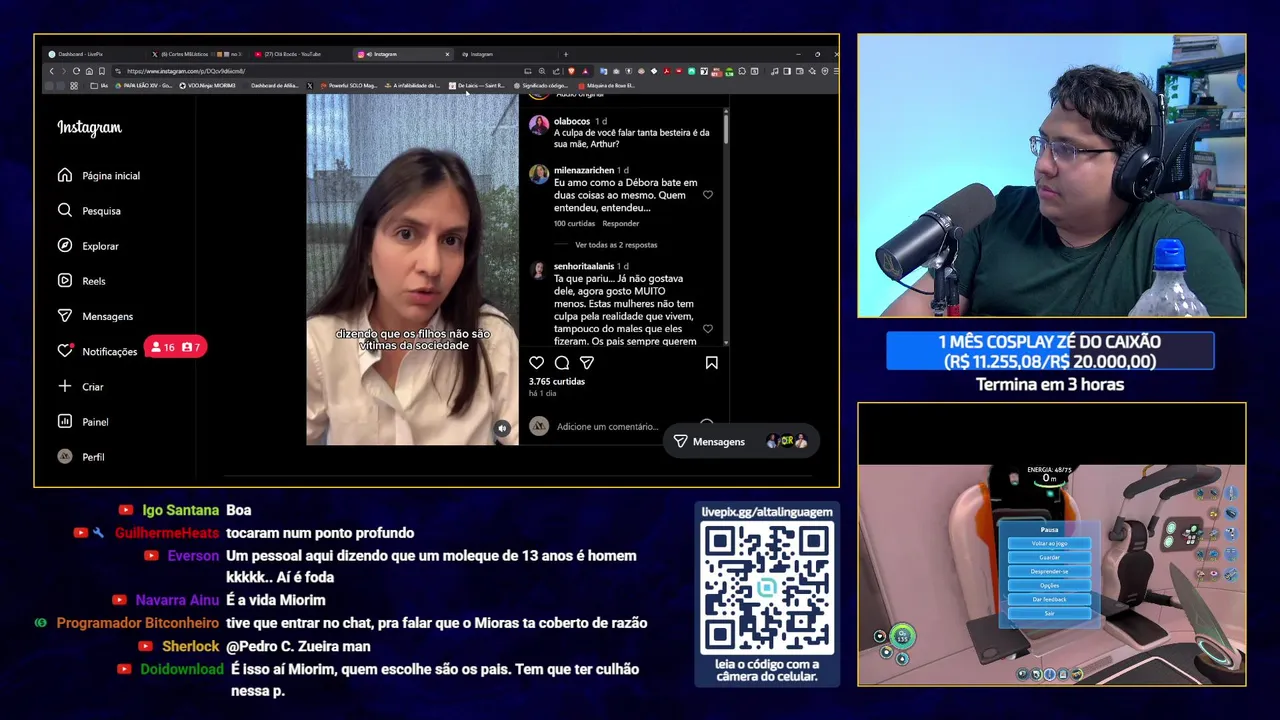Open the De Laicis bookmark
Viewport: 1280px width, 720px height.
[477, 86]
